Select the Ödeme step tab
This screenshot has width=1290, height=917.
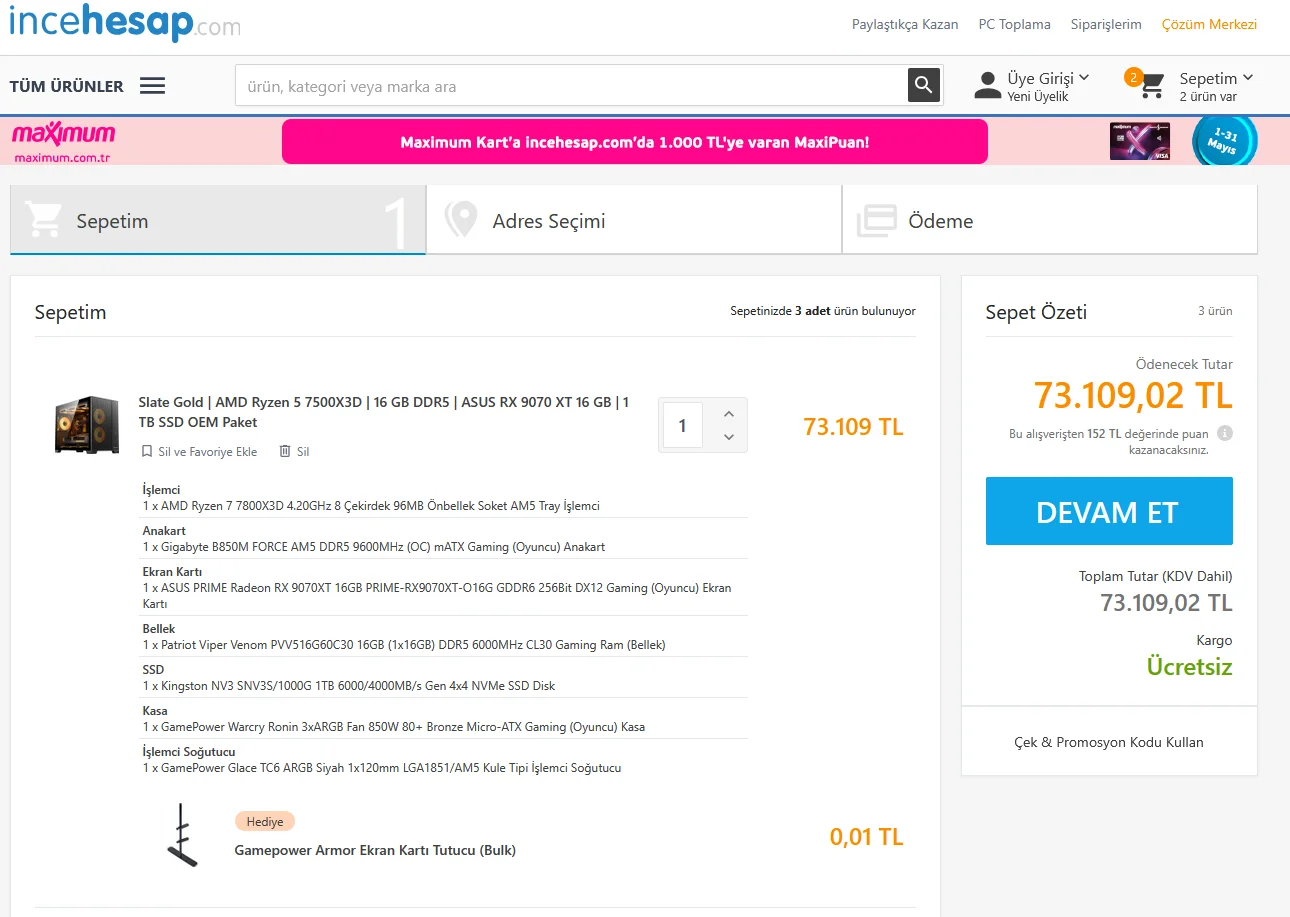pyautogui.click(x=1050, y=220)
